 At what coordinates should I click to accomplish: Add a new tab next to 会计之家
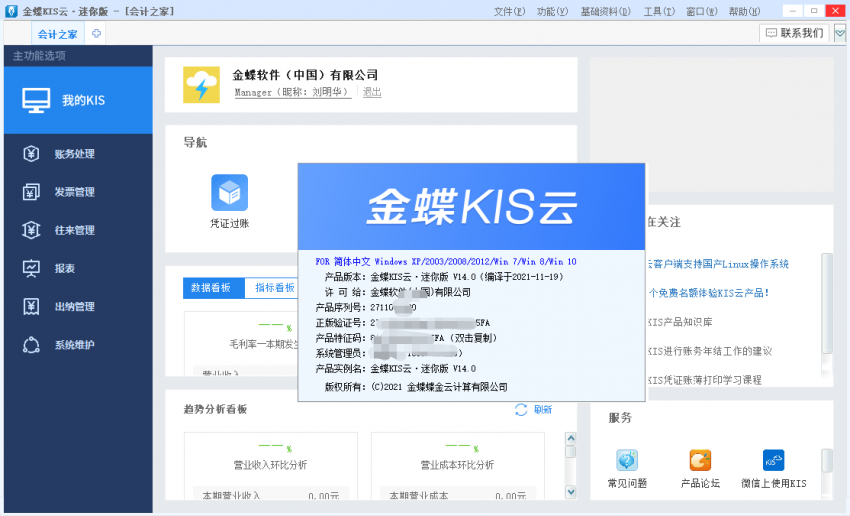tap(96, 34)
